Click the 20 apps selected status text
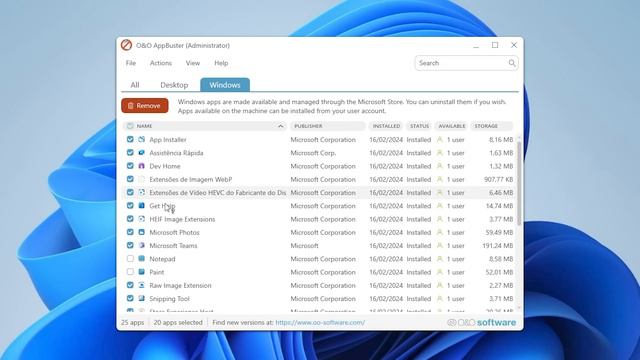The width and height of the screenshot is (640, 360). [178, 322]
